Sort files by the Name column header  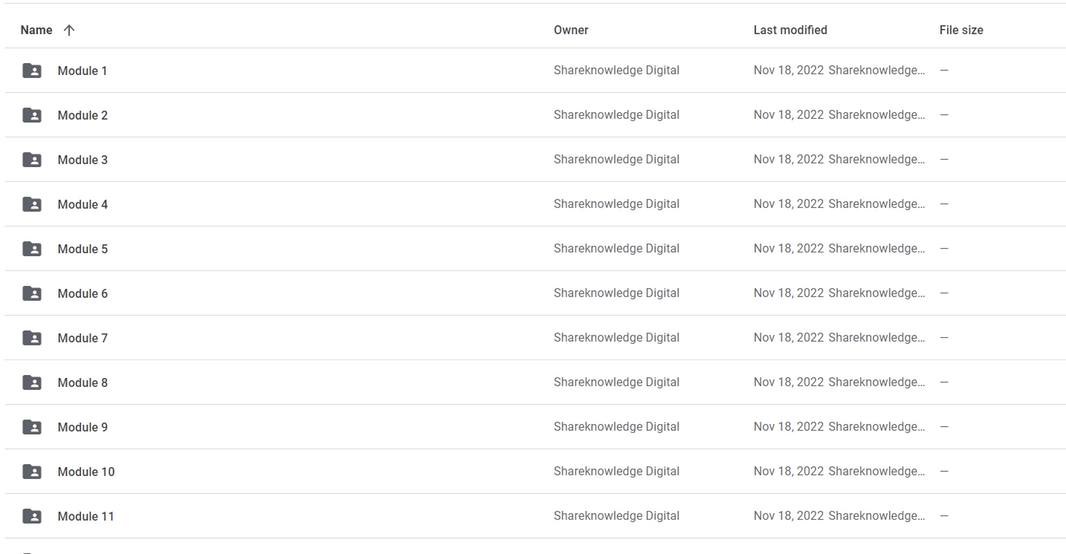pyautogui.click(x=36, y=30)
